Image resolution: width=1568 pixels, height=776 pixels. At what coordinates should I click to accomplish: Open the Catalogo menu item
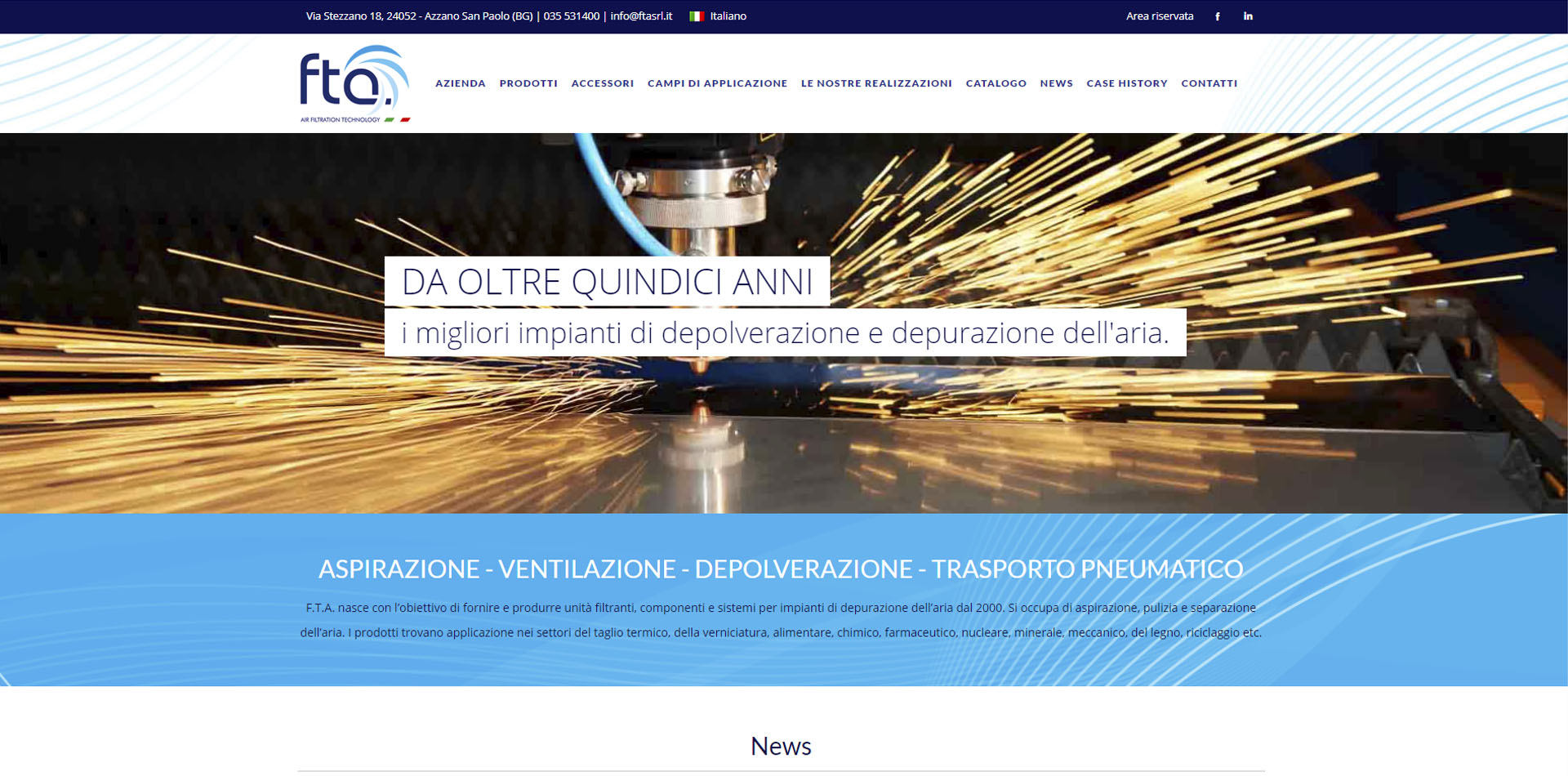(996, 83)
